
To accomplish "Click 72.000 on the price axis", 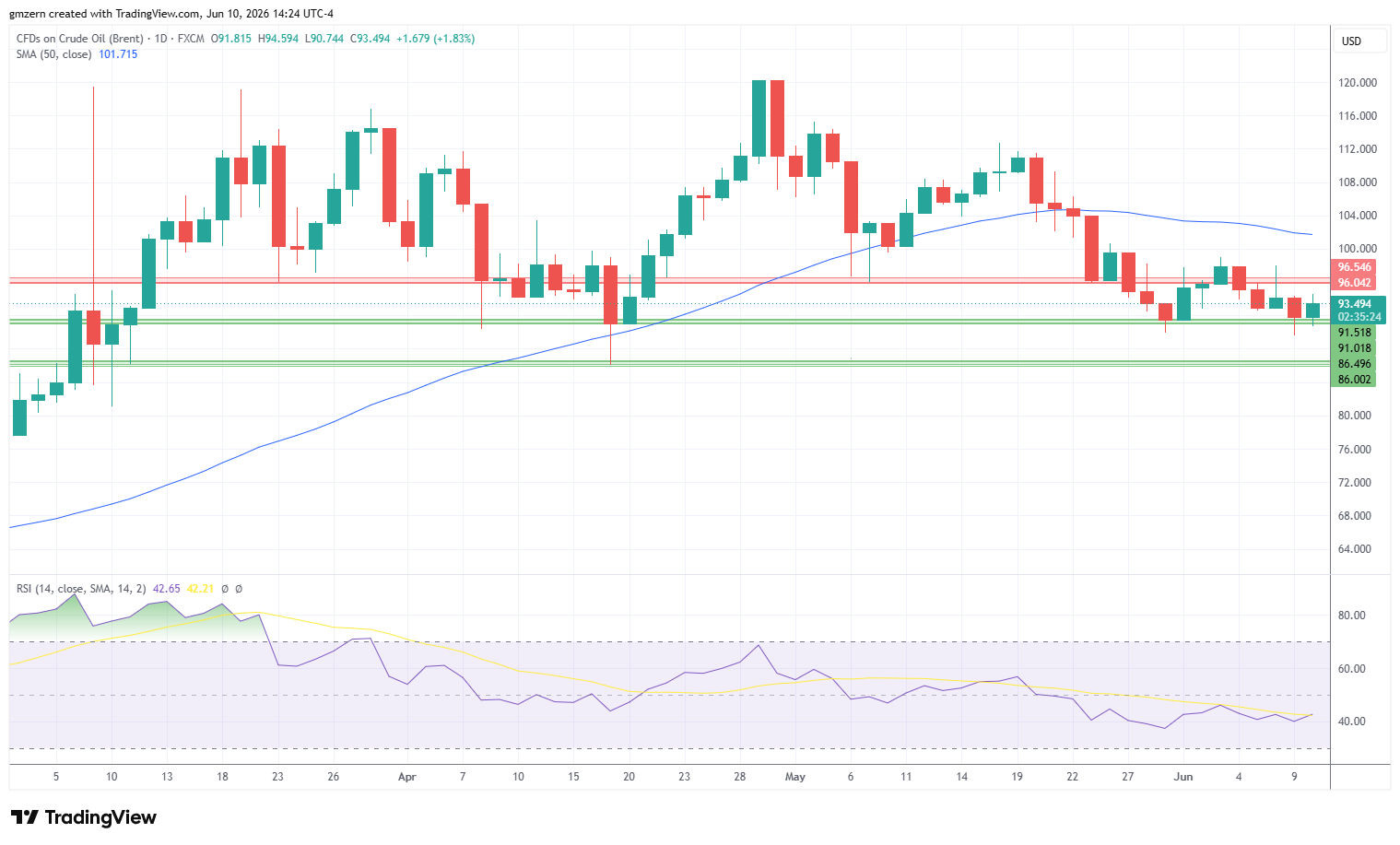I will (1355, 483).
